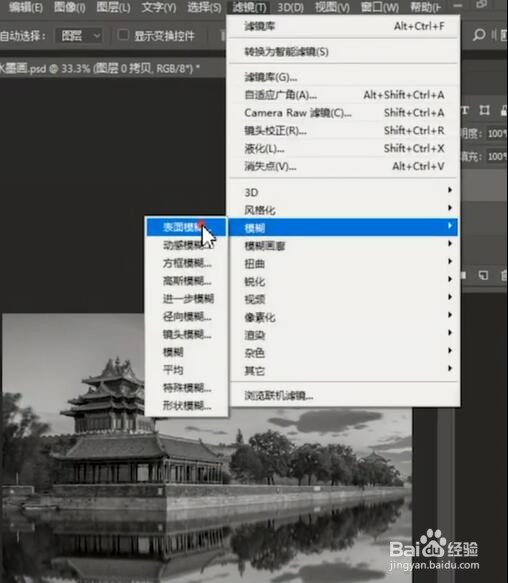
Task: Expand the 扭曲 submenu
Action: click(x=343, y=263)
